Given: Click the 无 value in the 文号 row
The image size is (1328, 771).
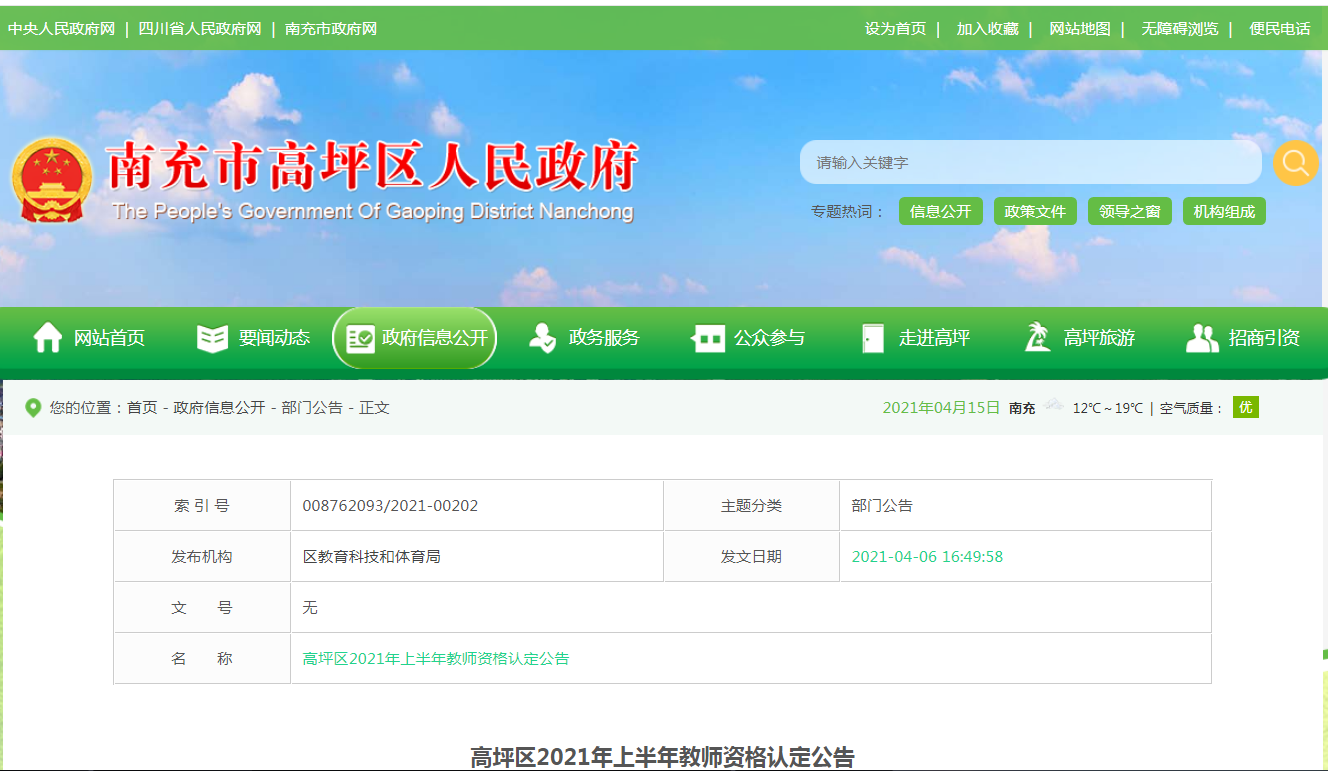Looking at the screenshot, I should [x=310, y=608].
